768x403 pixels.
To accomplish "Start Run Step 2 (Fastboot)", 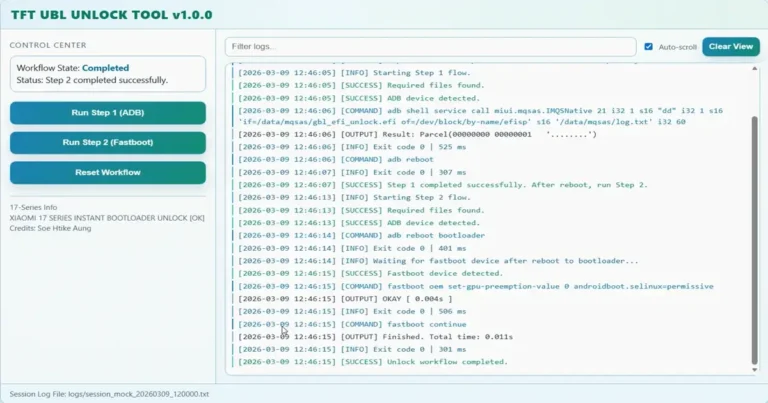I will (108, 143).
